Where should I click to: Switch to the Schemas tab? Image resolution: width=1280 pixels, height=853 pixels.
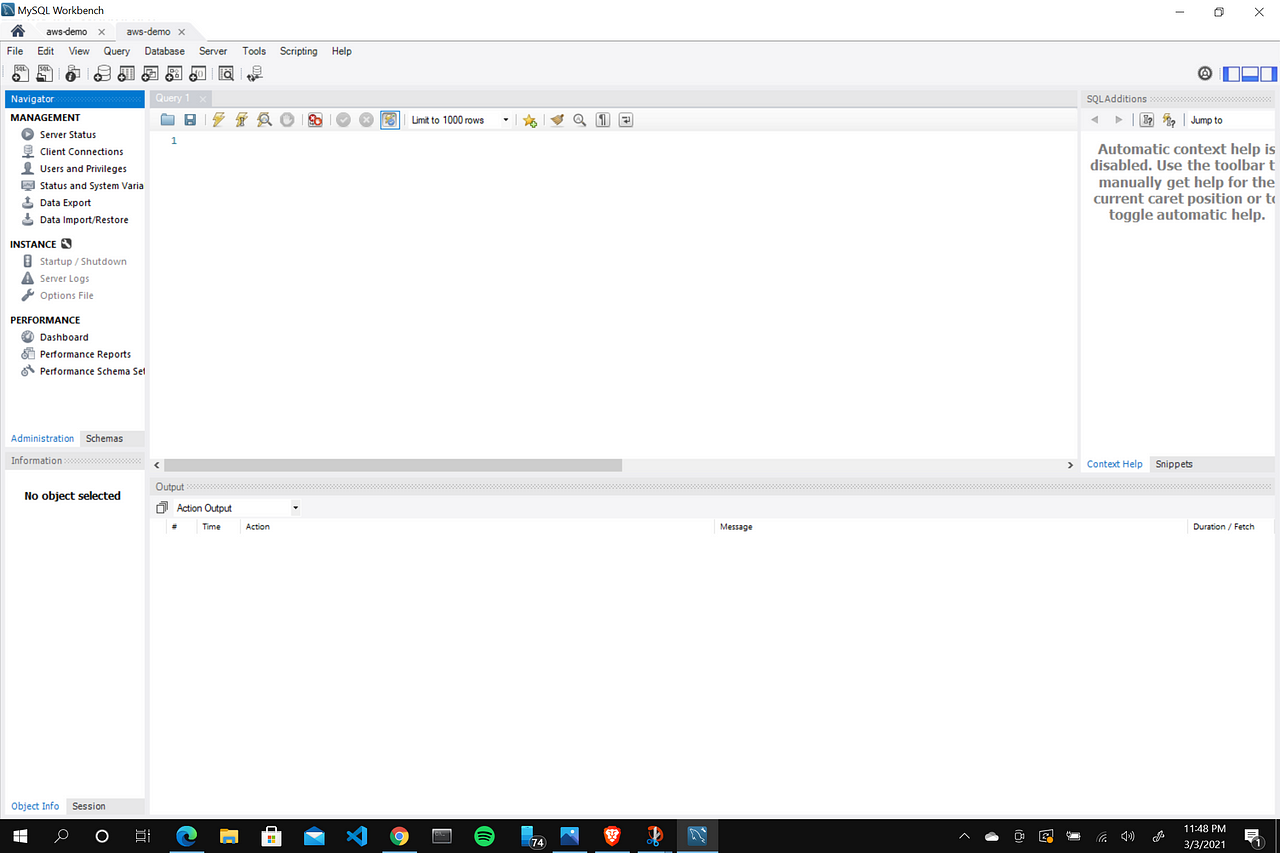click(x=104, y=438)
